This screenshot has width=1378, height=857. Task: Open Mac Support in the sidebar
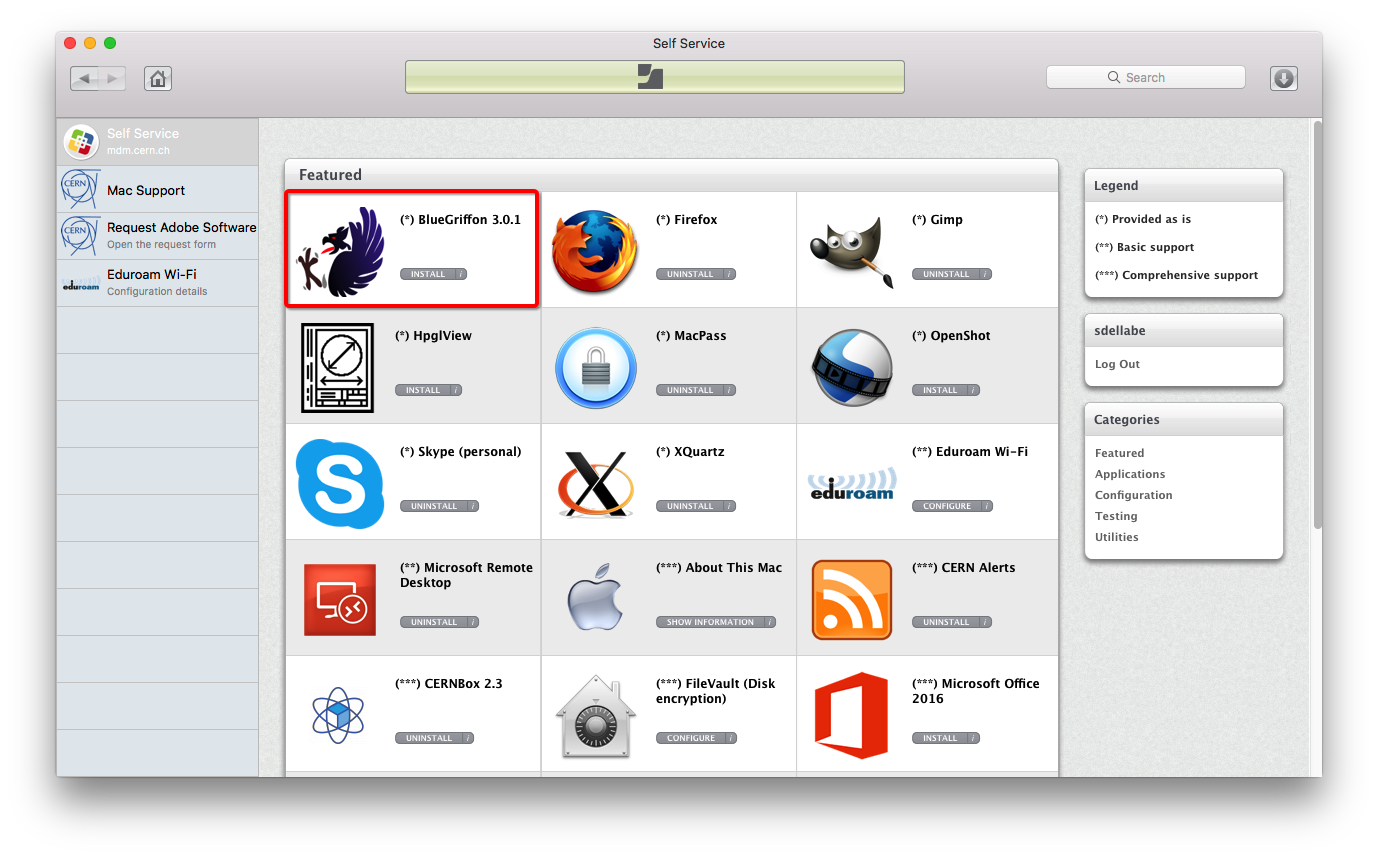tap(157, 189)
